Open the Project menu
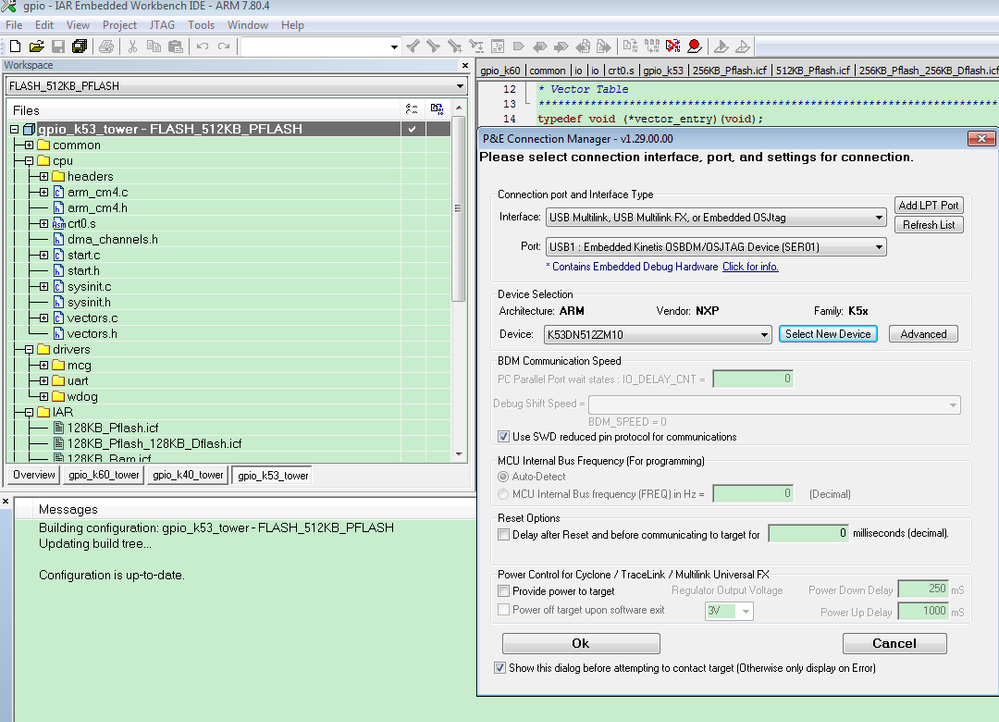Viewport: 999px width, 722px height. coord(119,25)
